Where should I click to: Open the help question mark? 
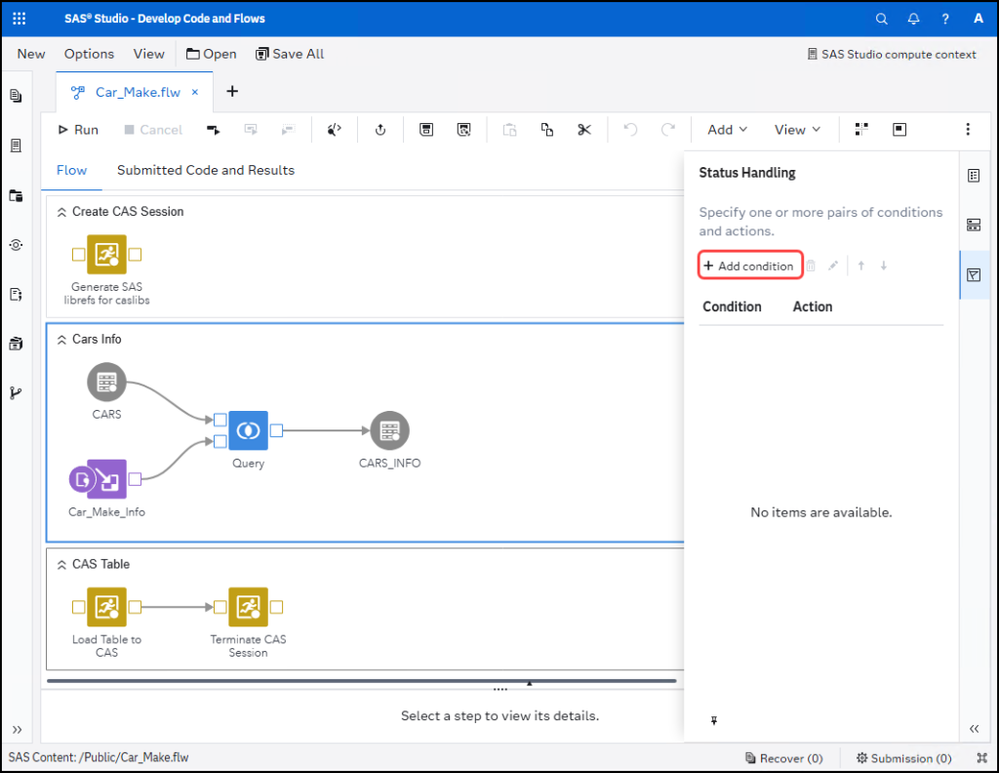click(x=945, y=19)
